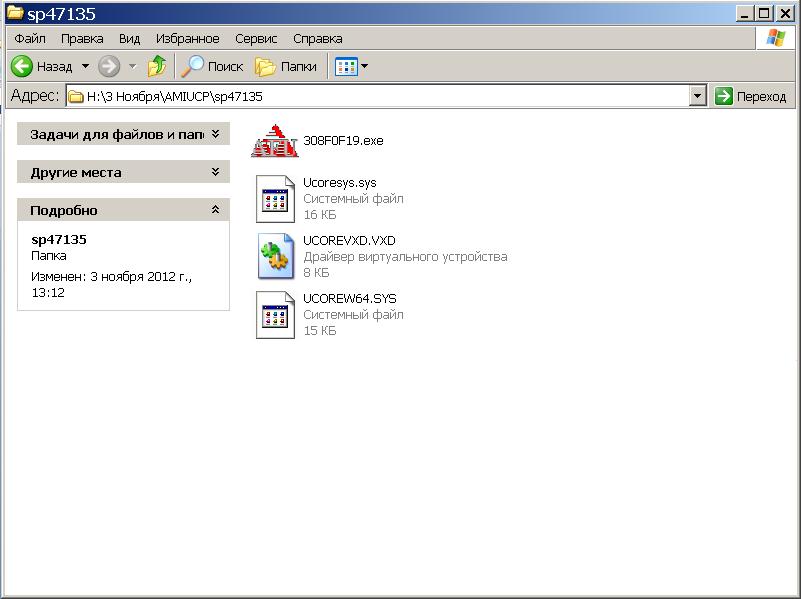Select the UCOREVXD.VXD driver file icon
This screenshot has width=801, height=599.
274,256
